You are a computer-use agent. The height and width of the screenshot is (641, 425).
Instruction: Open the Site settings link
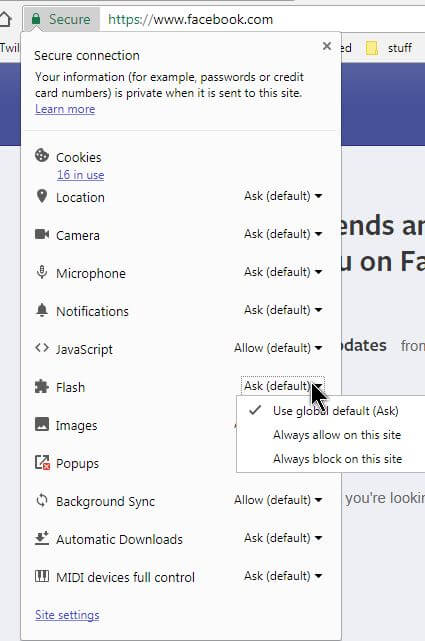pyautogui.click(x=67, y=615)
